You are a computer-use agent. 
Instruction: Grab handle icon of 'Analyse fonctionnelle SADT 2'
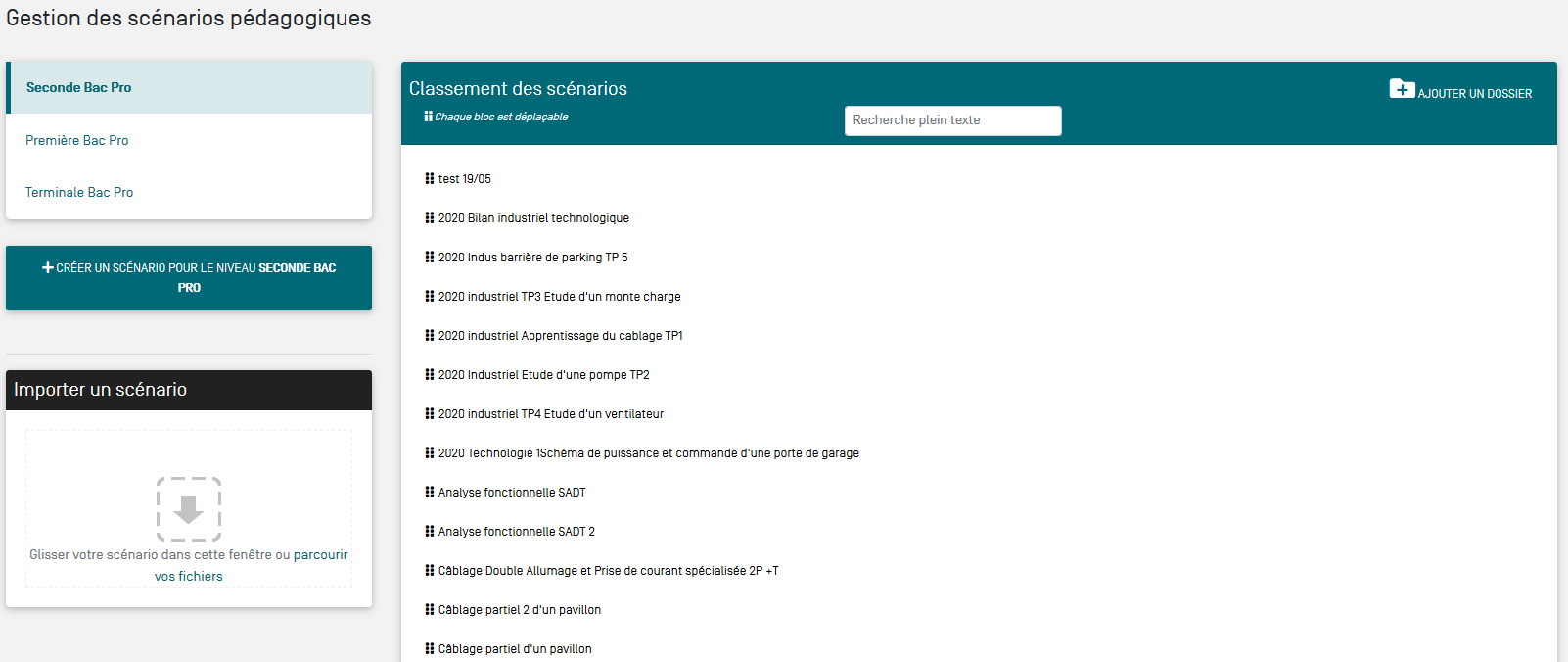[430, 532]
